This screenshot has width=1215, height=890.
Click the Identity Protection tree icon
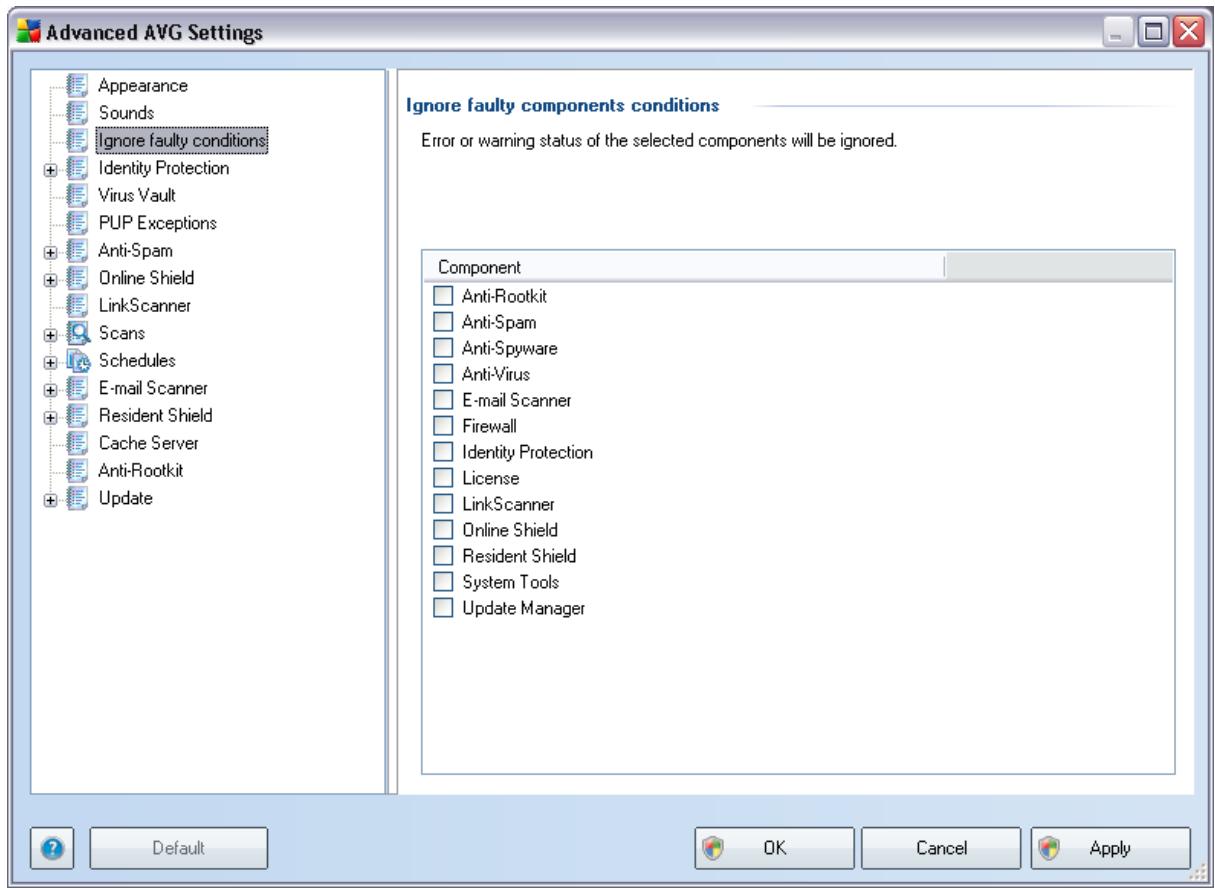pyautogui.click(x=79, y=168)
